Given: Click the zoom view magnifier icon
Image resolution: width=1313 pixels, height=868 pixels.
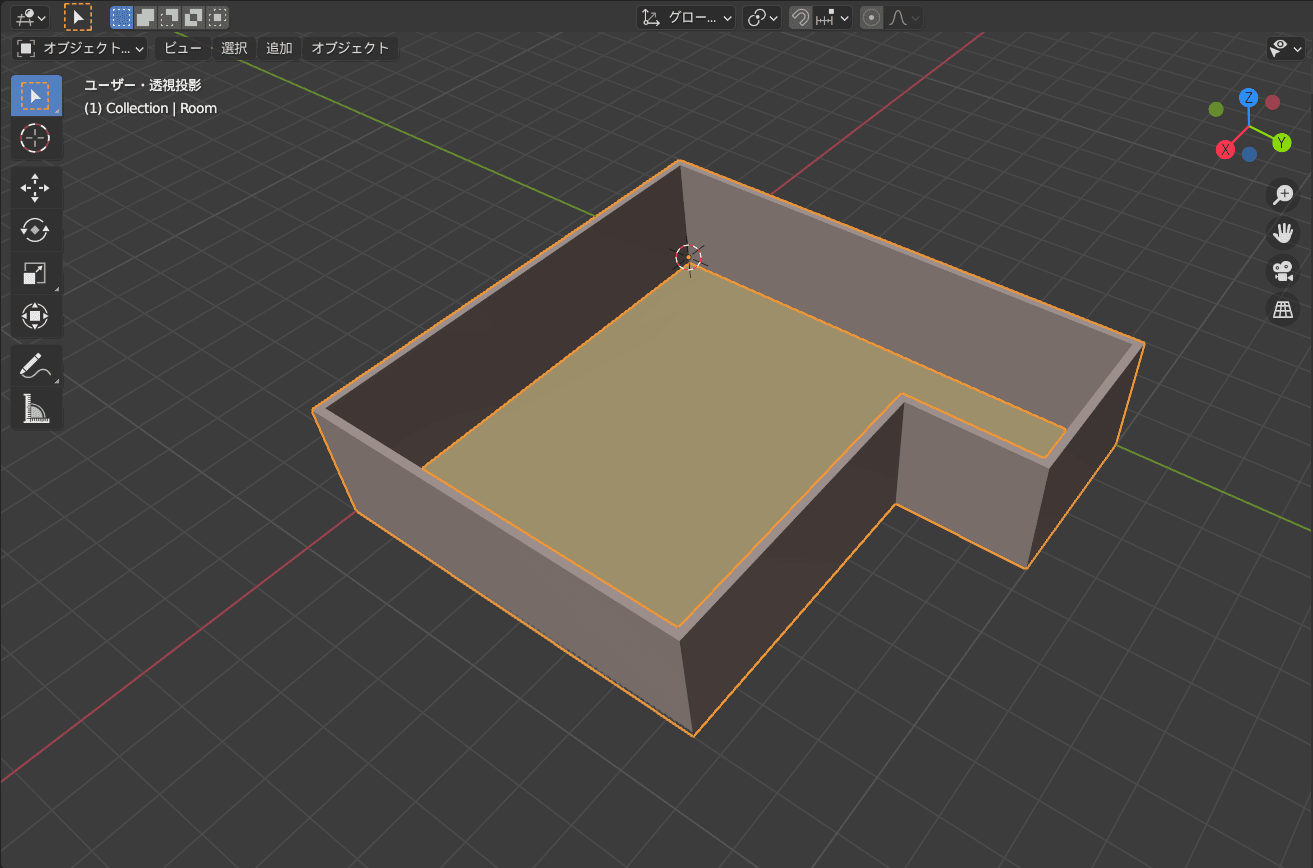Looking at the screenshot, I should coord(1282,194).
